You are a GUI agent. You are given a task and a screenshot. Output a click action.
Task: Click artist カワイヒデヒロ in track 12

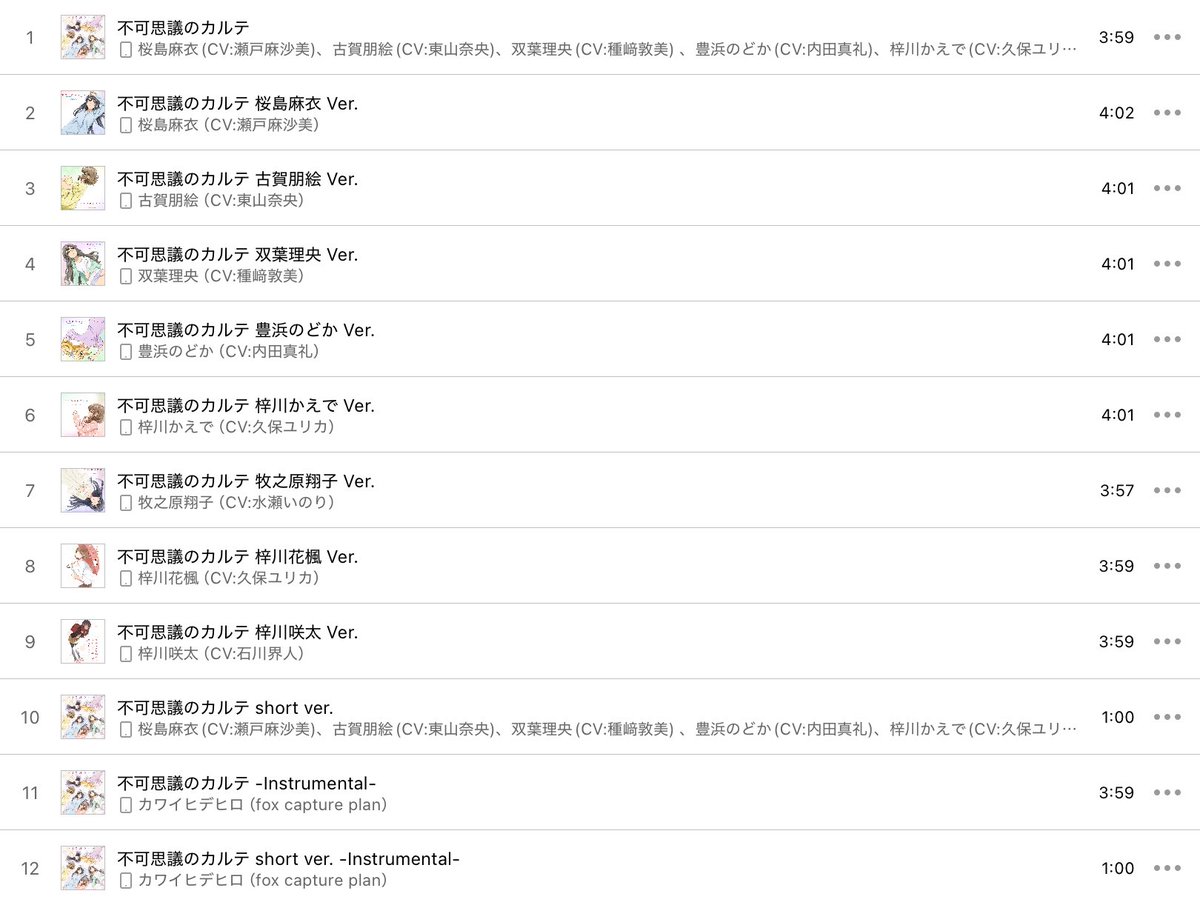[262, 880]
